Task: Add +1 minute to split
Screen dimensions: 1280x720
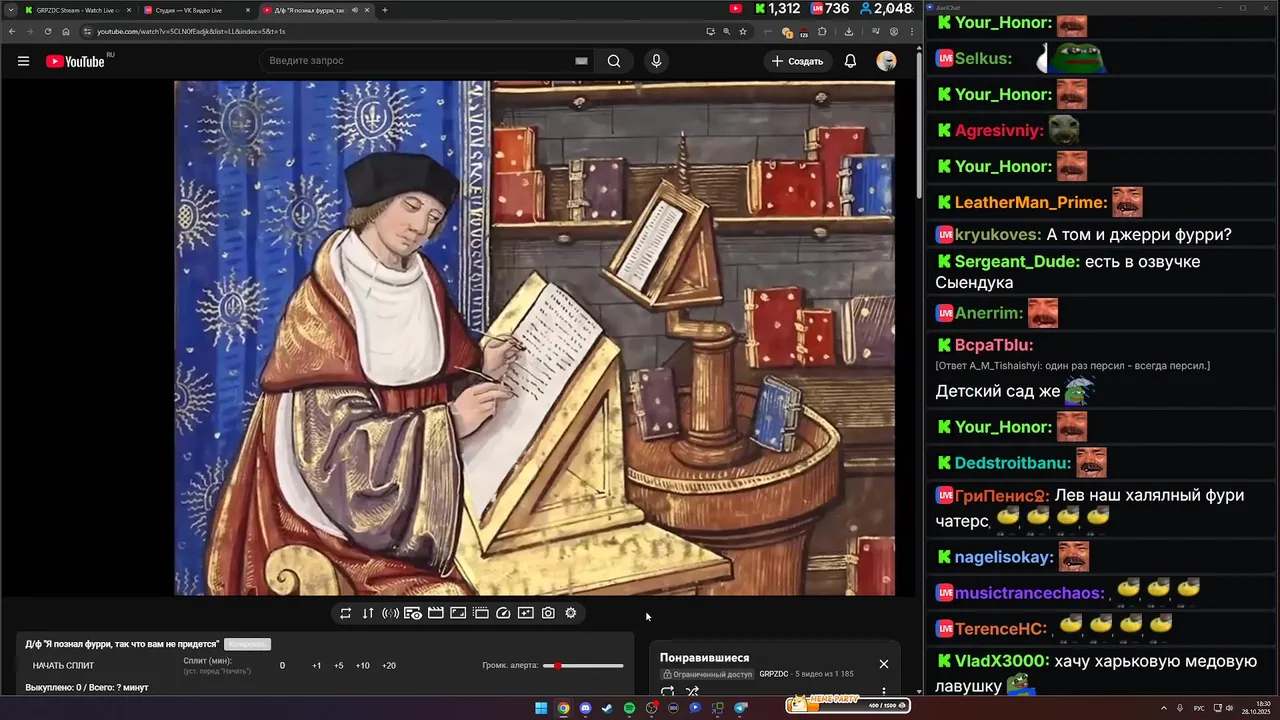Action: [317, 666]
